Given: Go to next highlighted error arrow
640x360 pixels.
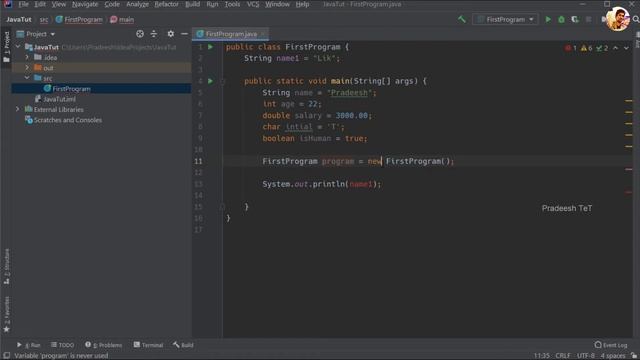Looking at the screenshot, I should point(626,48).
